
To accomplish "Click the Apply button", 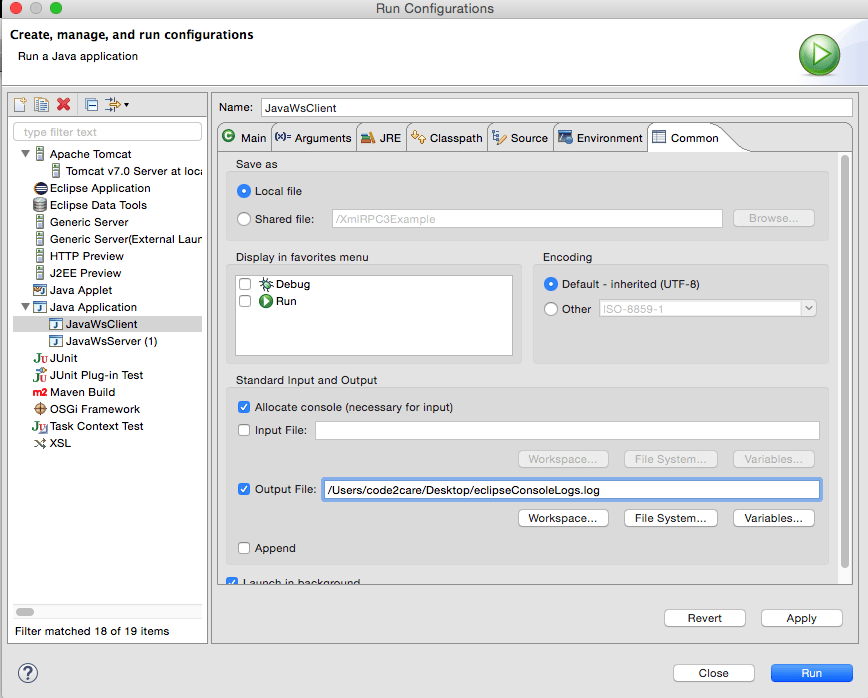I will (801, 618).
